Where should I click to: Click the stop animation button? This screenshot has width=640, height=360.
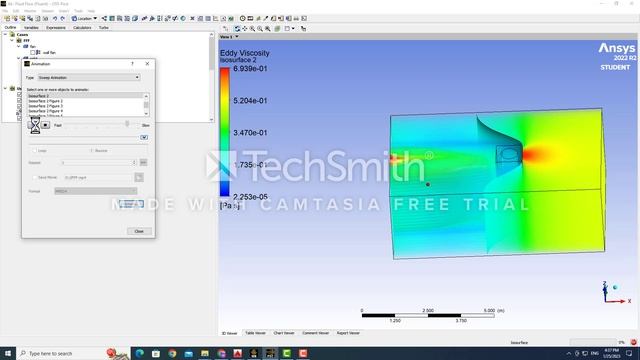point(45,125)
